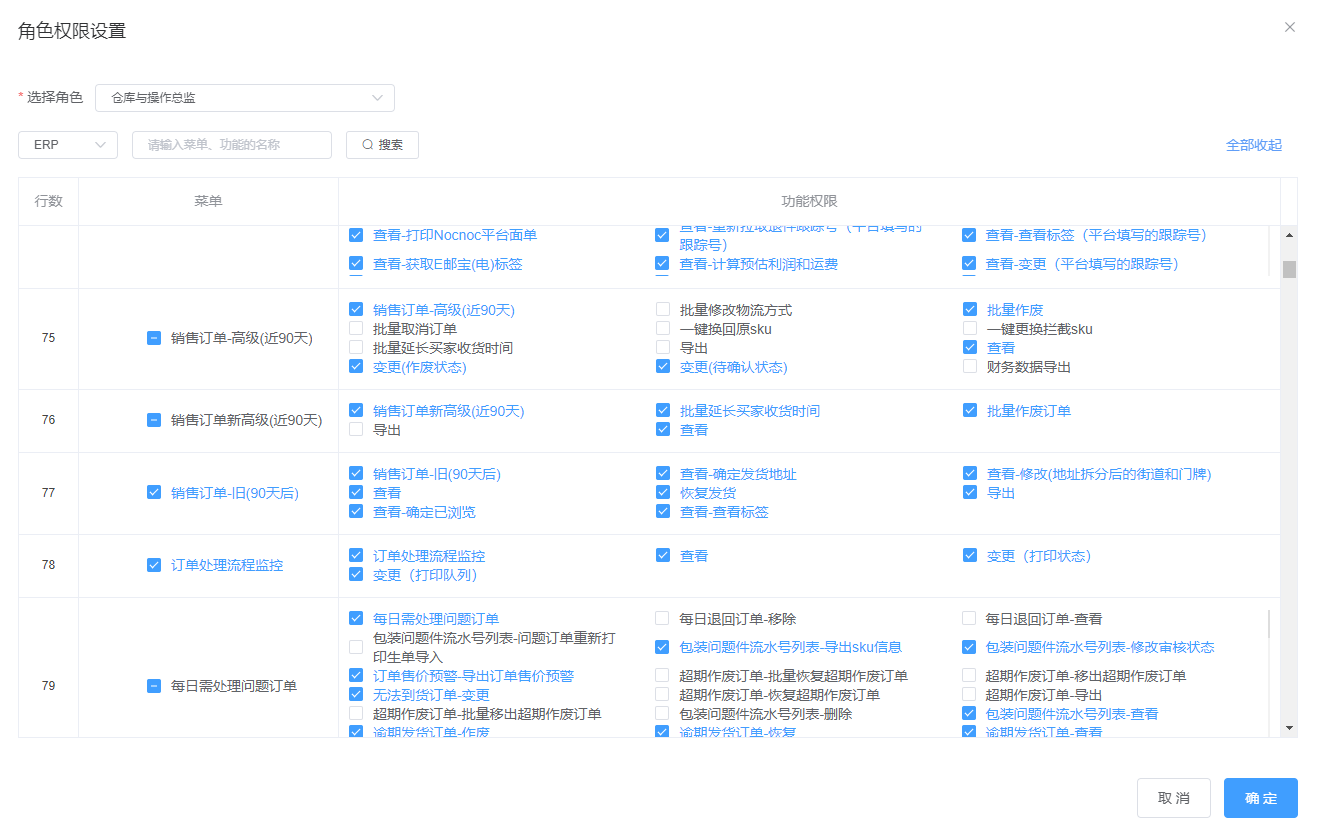1317x836 pixels.
Task: Collapse all rows with 全部收起 link
Action: [x=1253, y=145]
